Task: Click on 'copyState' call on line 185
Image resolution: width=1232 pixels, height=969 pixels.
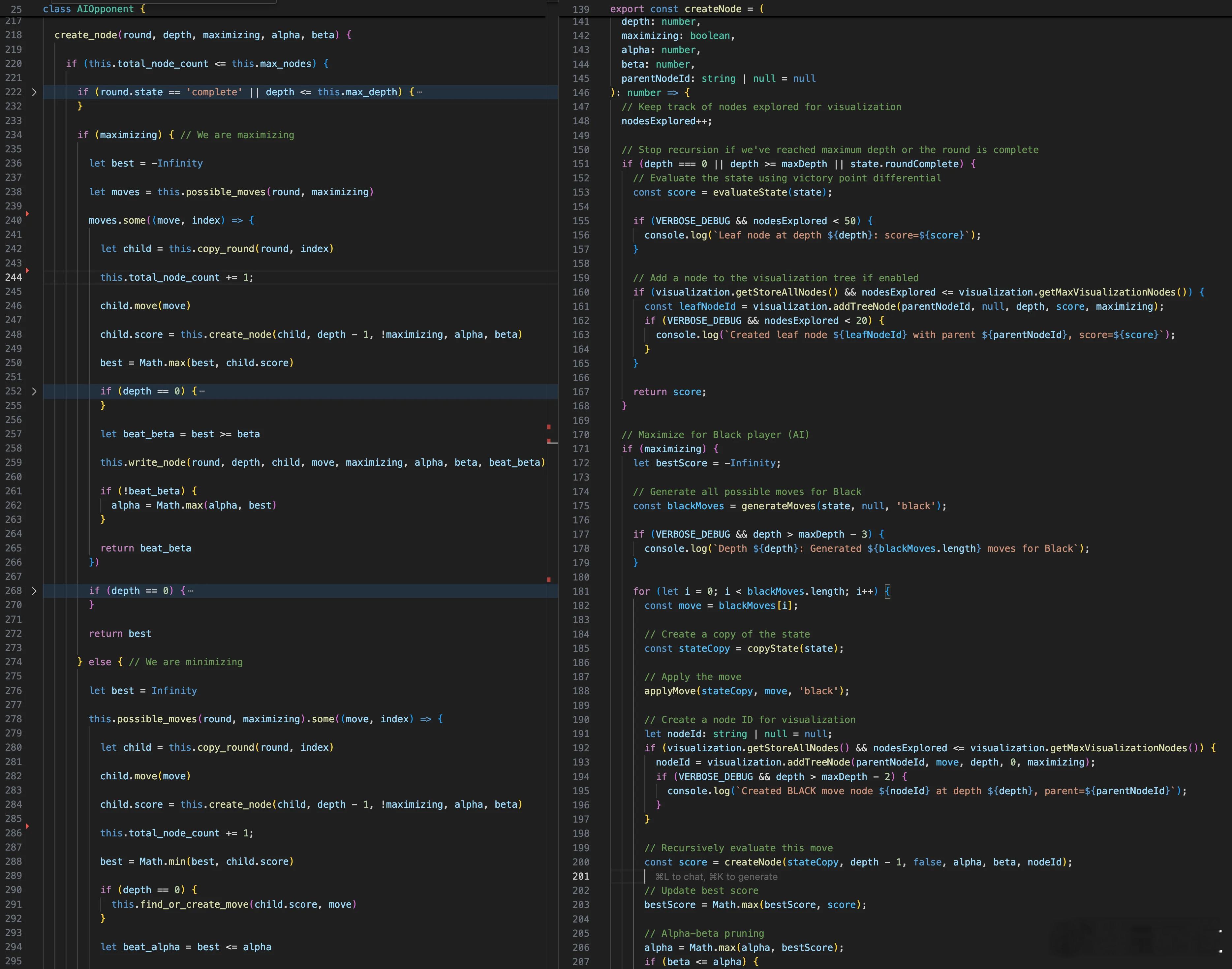Action: tap(773, 648)
